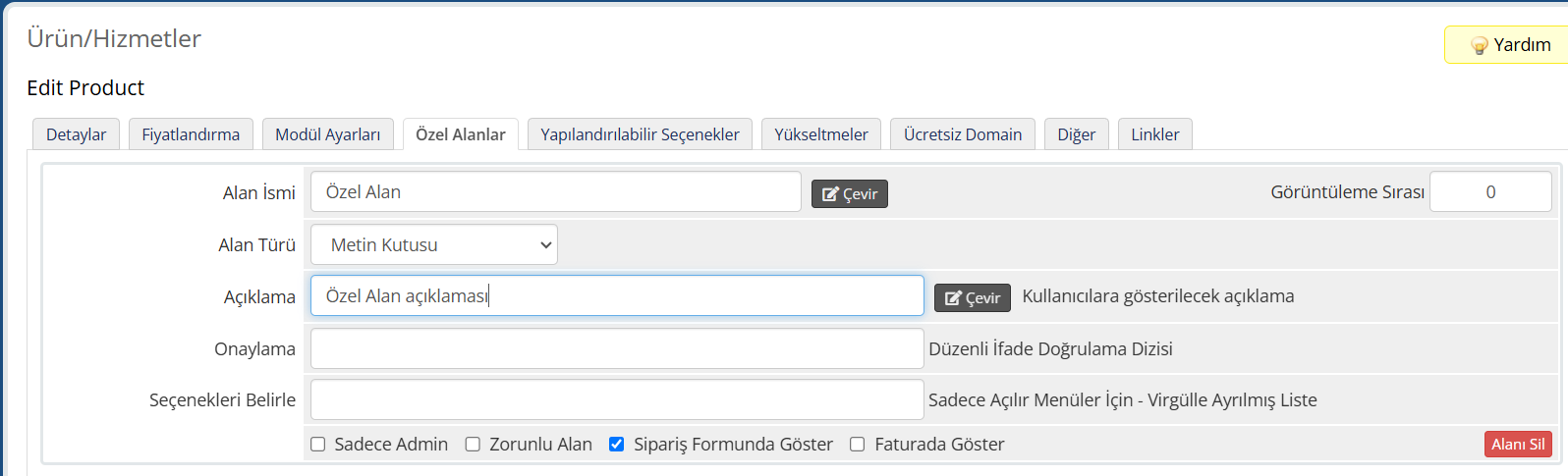Image resolution: width=1568 pixels, height=476 pixels.
Task: Switch to the Ücretsiz Domain tab
Action: coord(963,134)
